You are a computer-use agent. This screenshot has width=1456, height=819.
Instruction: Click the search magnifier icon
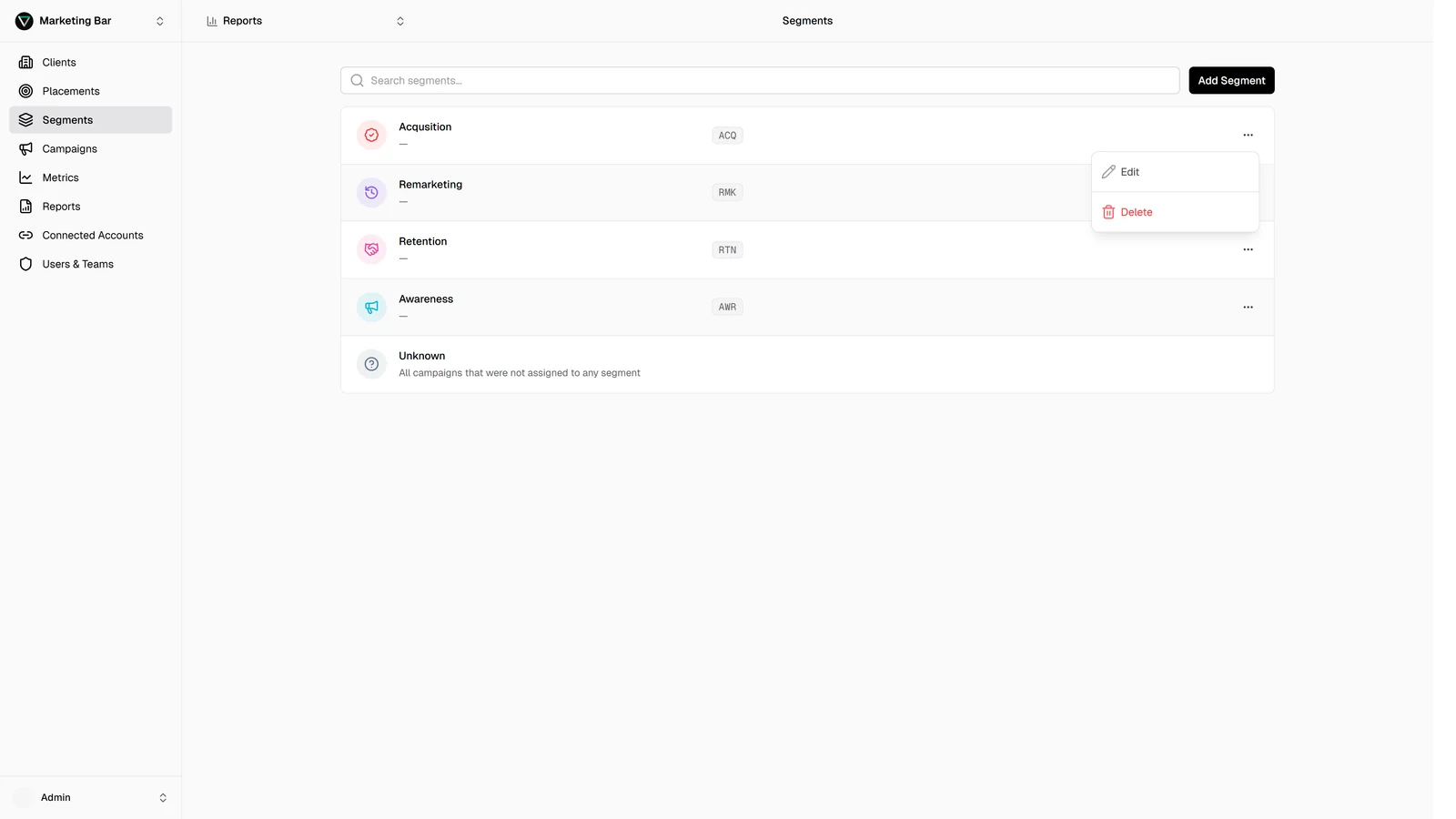(358, 81)
